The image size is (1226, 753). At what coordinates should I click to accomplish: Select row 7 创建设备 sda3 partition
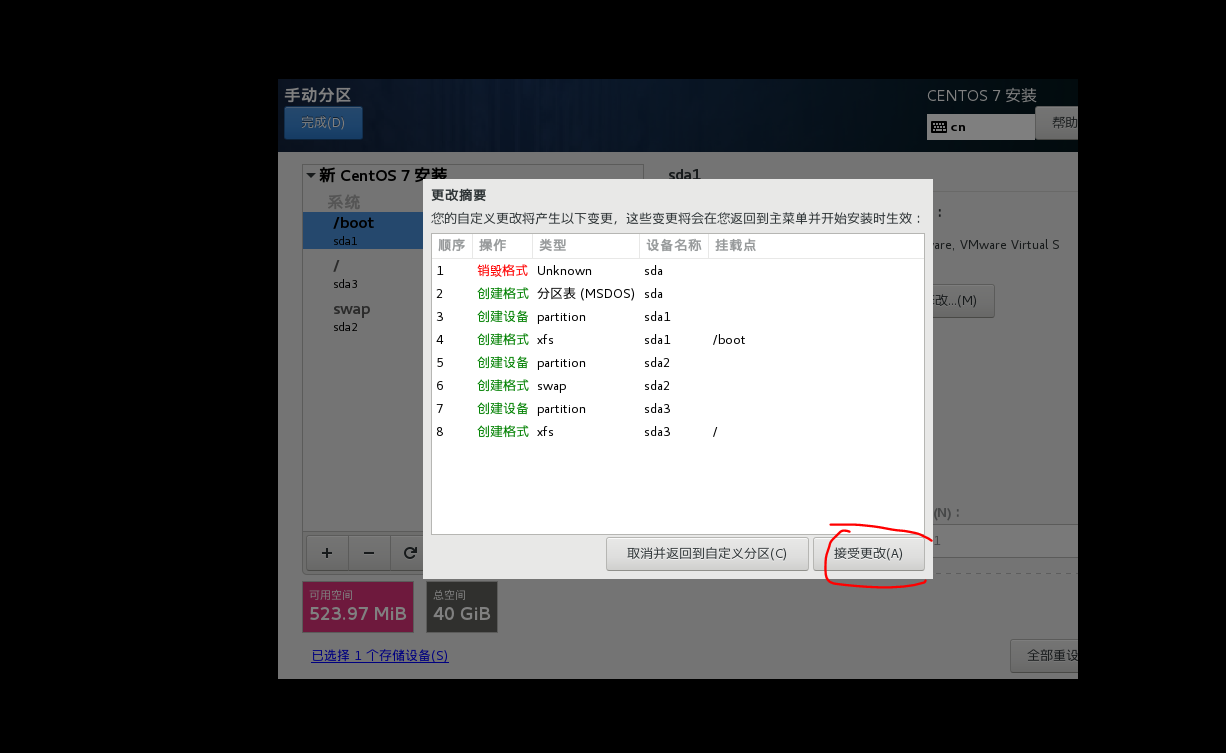(x=678, y=409)
